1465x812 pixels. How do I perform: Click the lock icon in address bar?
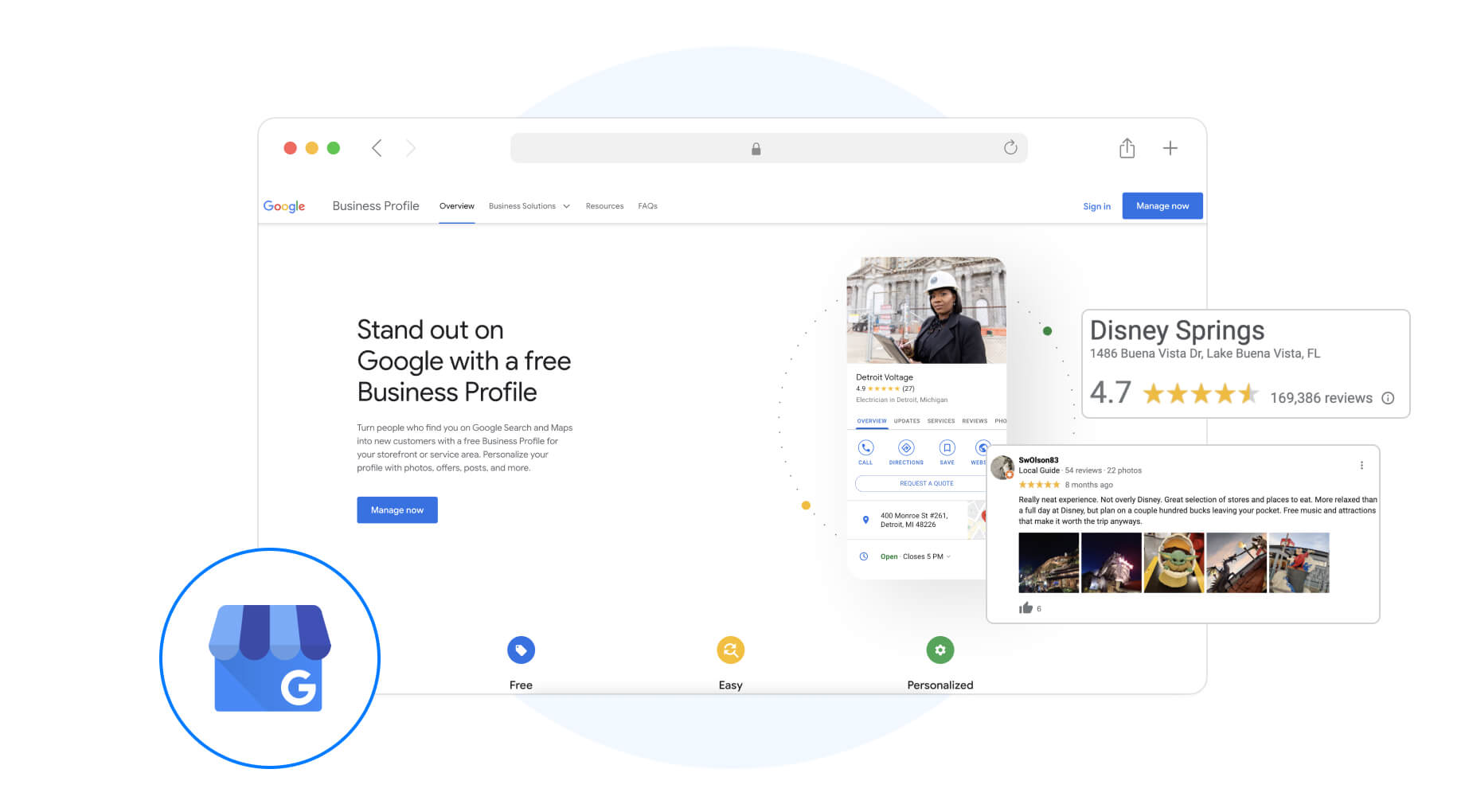[756, 149]
